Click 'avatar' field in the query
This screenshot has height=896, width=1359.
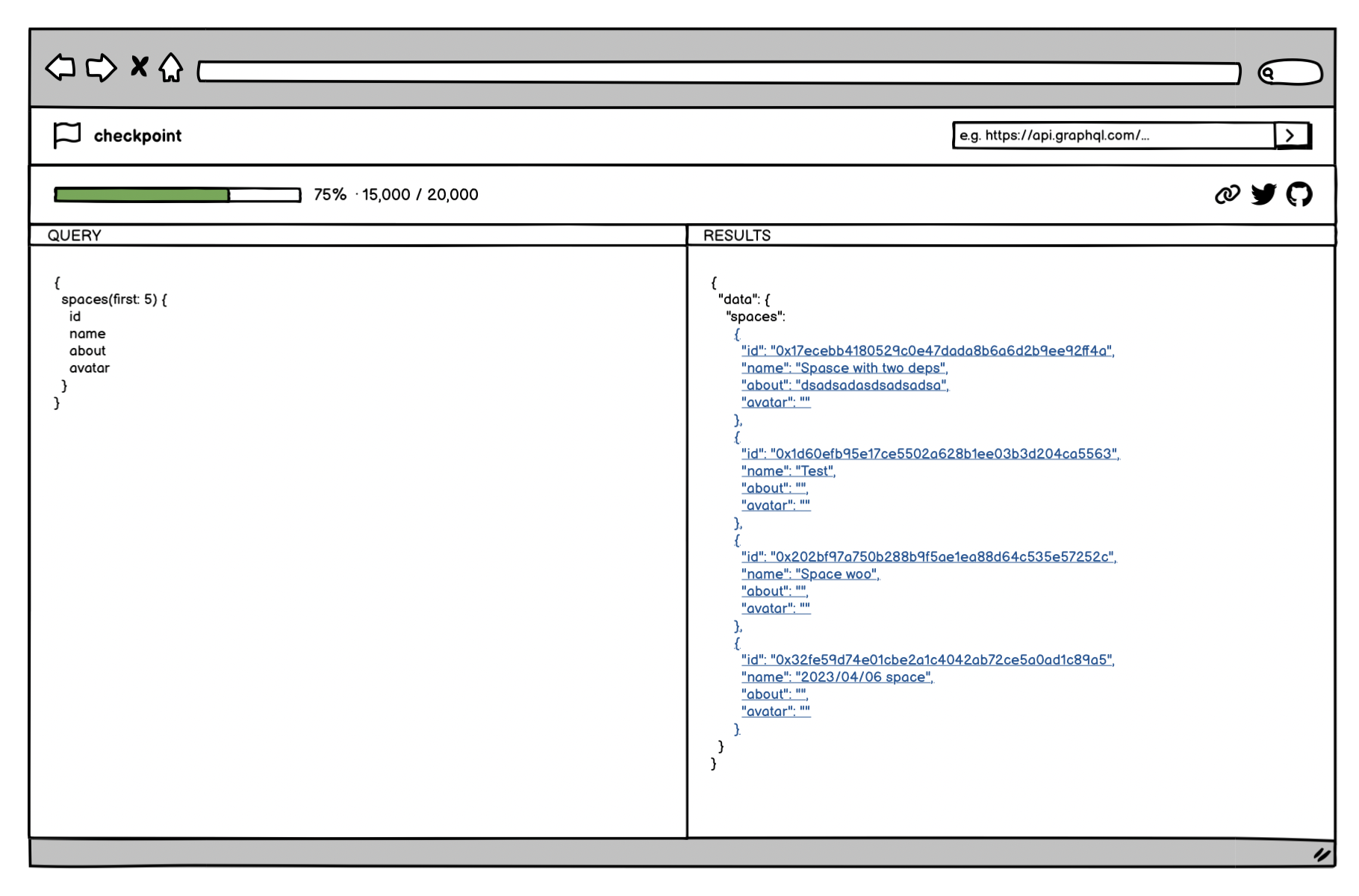coord(90,368)
